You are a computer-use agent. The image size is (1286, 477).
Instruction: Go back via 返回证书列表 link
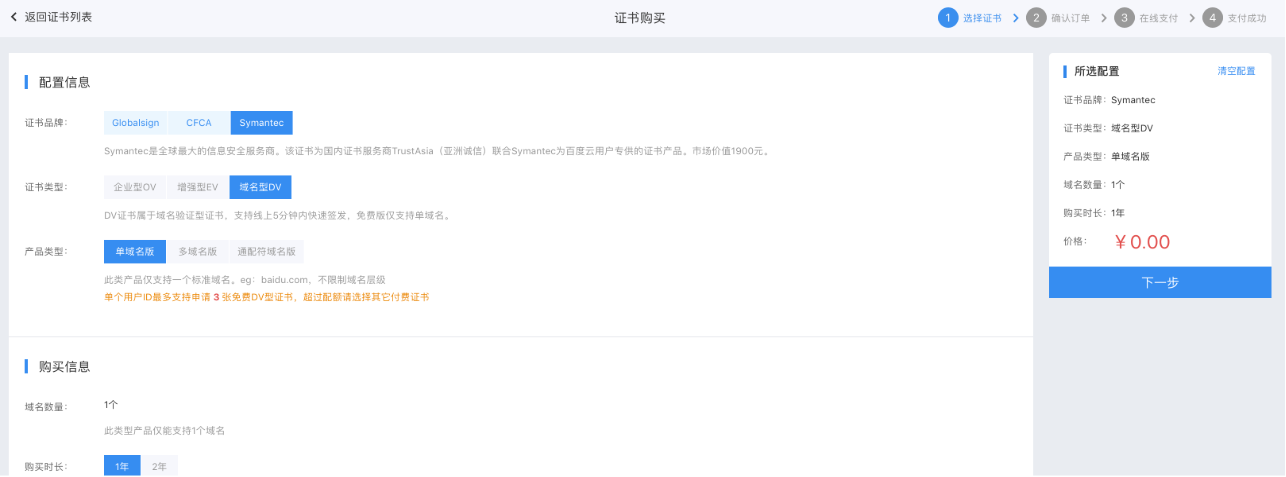pyautogui.click(x=58, y=17)
